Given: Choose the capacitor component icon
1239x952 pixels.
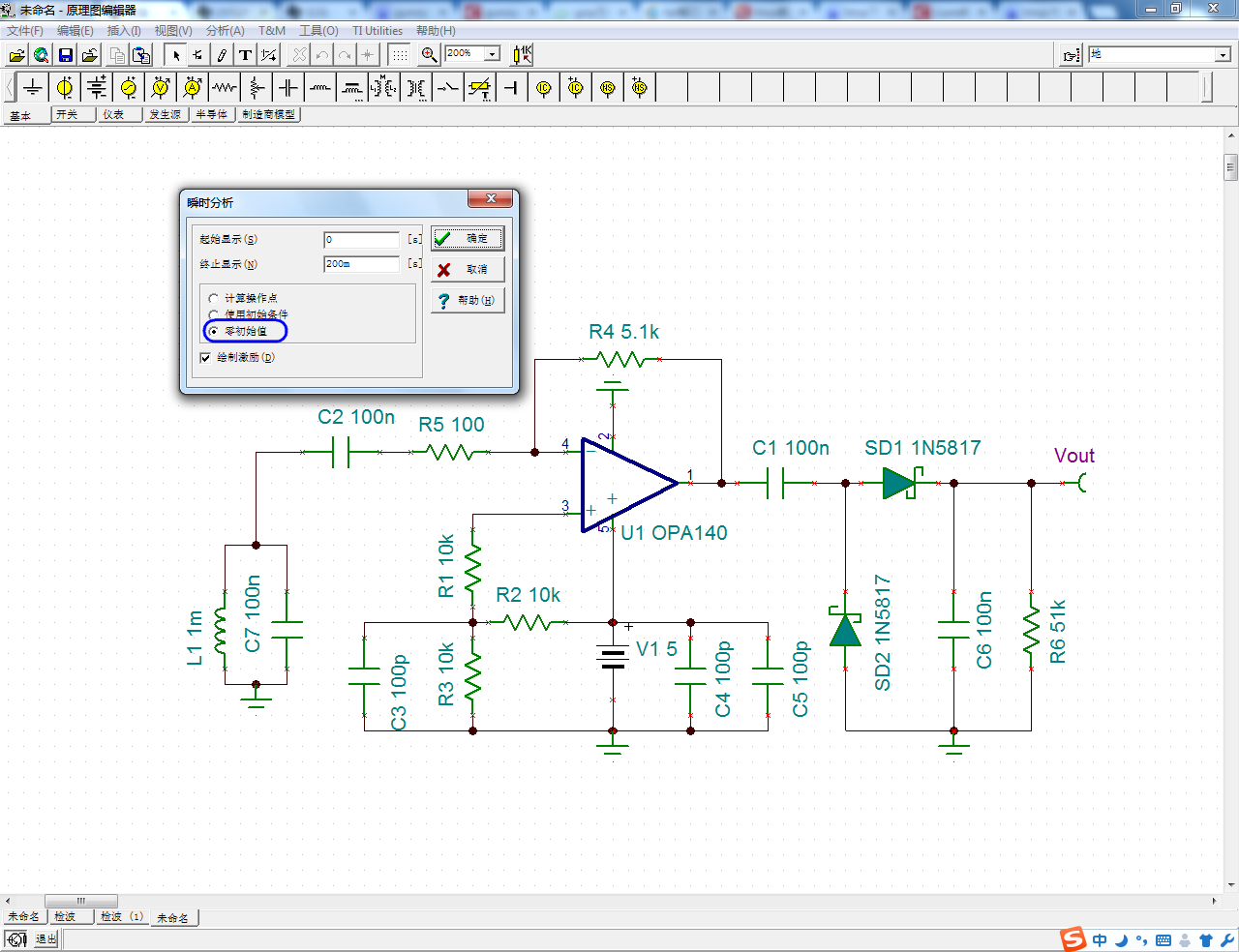Looking at the screenshot, I should click(288, 88).
